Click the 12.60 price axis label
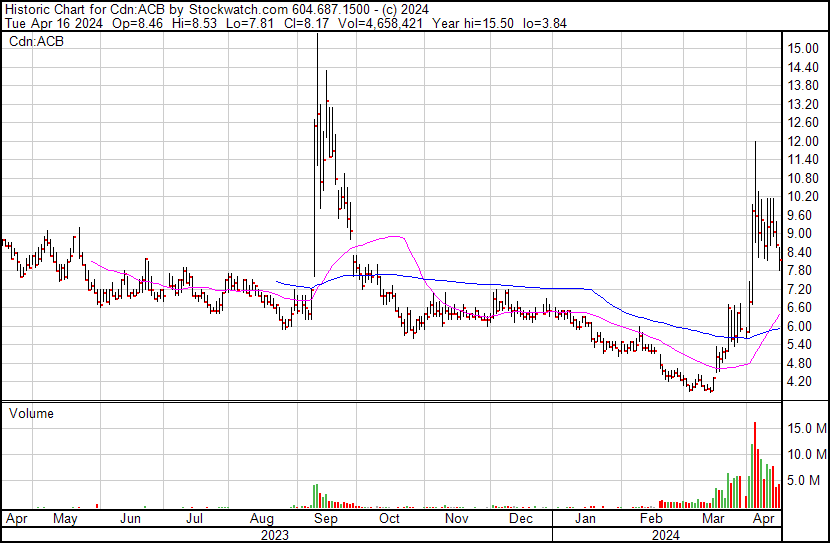Image resolution: width=830 pixels, height=543 pixels. [x=803, y=122]
